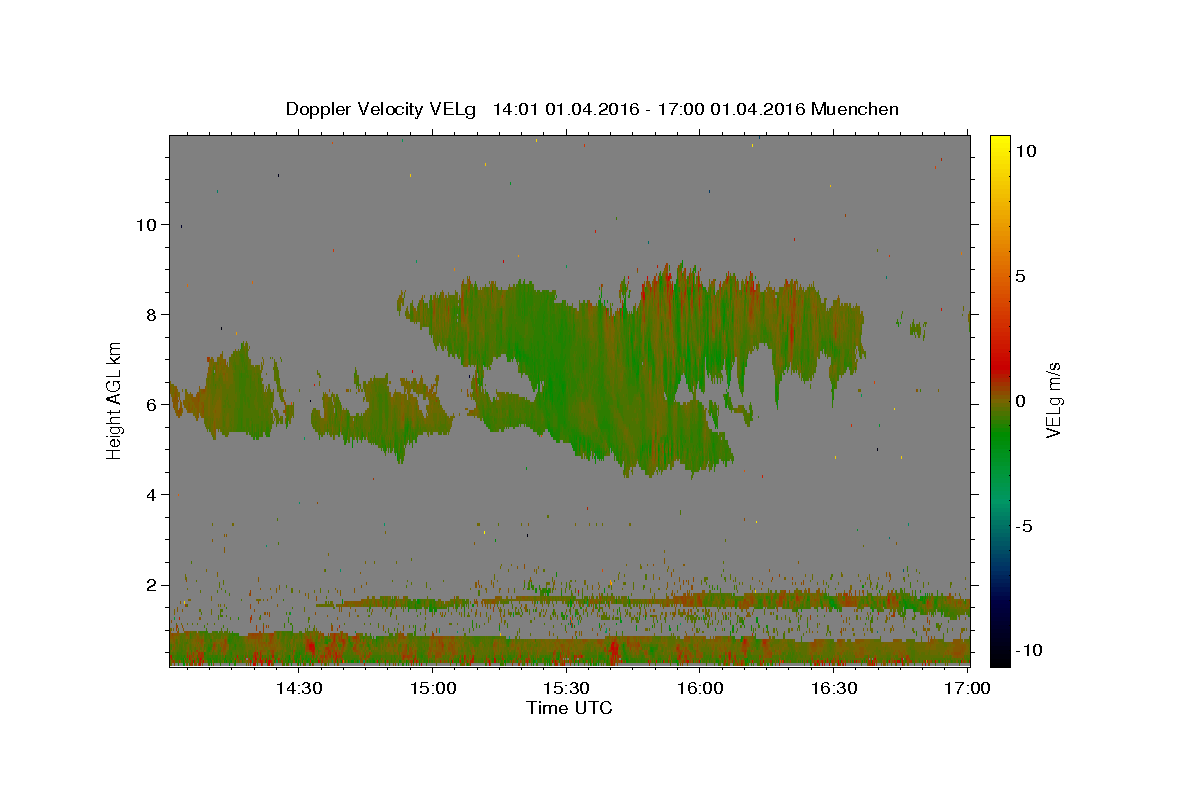Click the height tick label 8
This screenshot has height=800, width=1200.
click(x=151, y=315)
